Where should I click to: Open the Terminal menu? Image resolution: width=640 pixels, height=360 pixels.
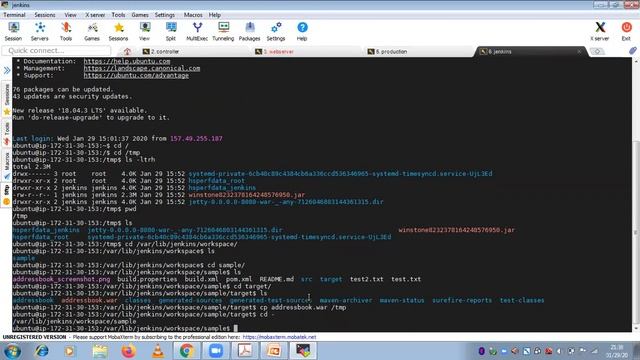click(14, 15)
